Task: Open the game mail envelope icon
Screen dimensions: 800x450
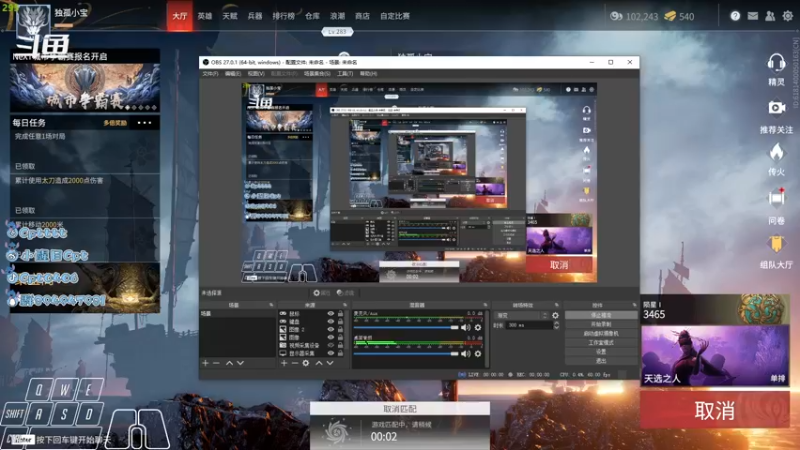Action: (753, 16)
